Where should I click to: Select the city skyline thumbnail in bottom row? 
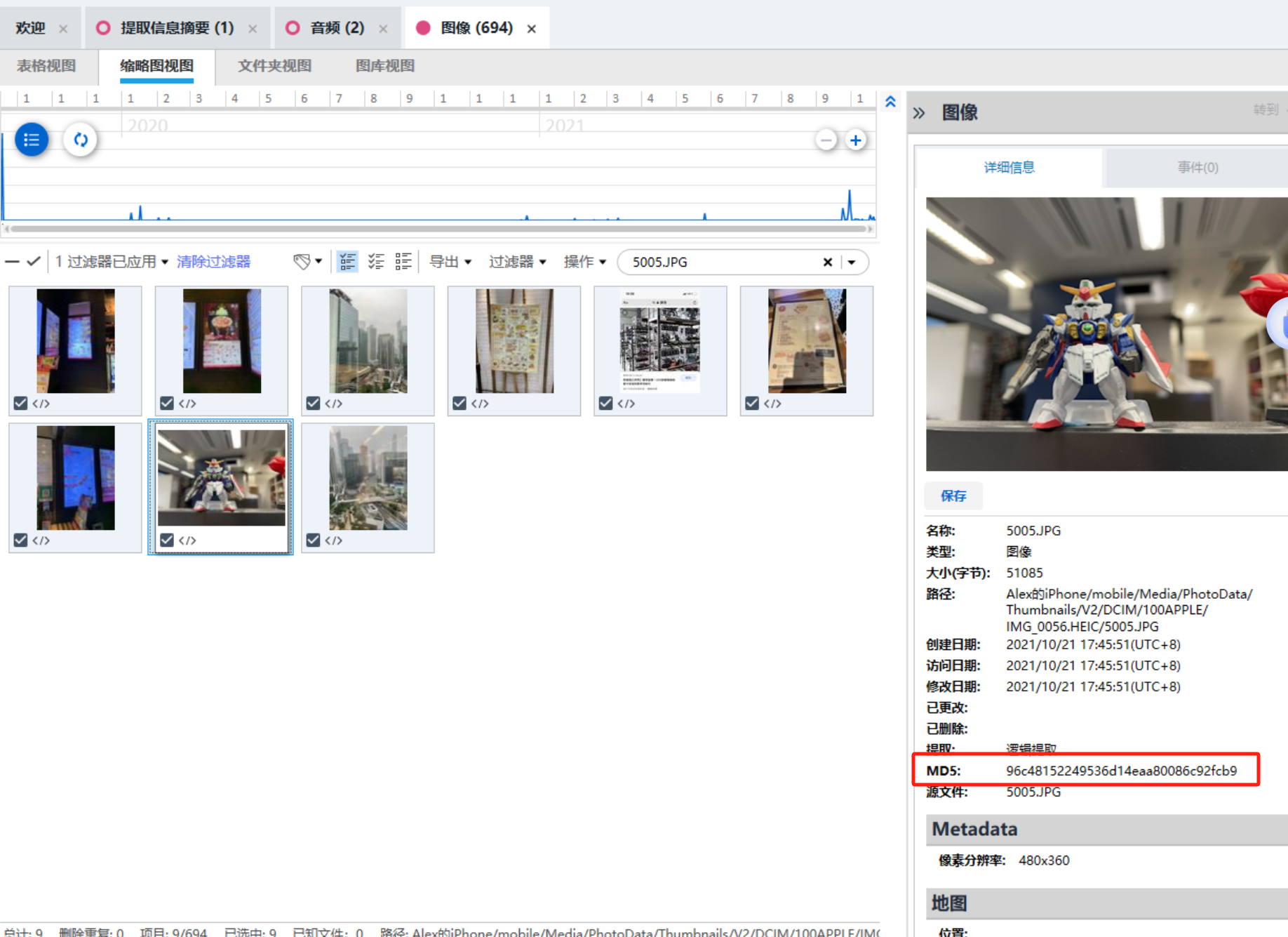click(x=368, y=479)
